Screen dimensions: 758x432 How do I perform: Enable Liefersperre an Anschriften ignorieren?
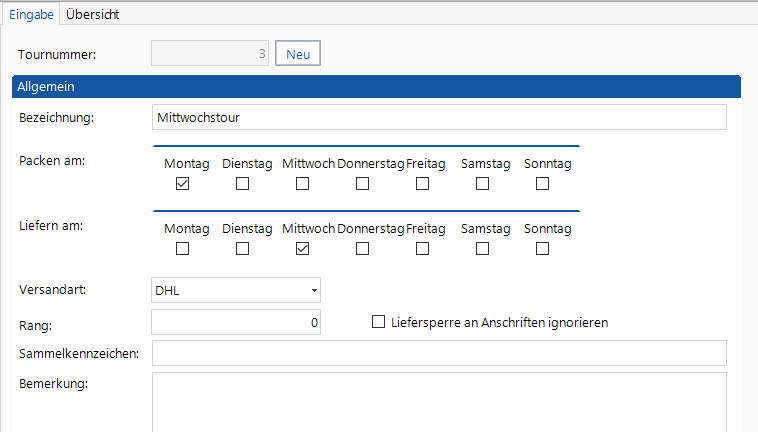point(378,322)
